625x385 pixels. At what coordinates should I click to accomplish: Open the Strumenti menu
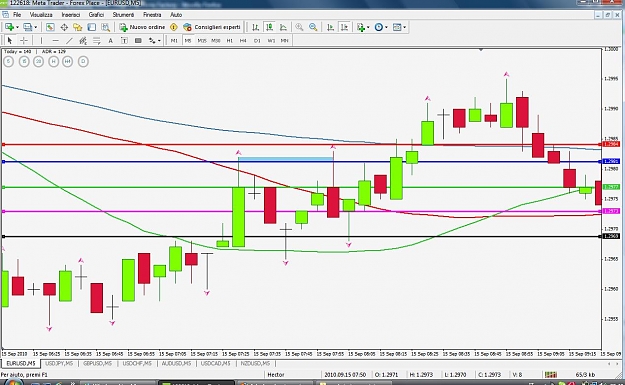pos(123,15)
